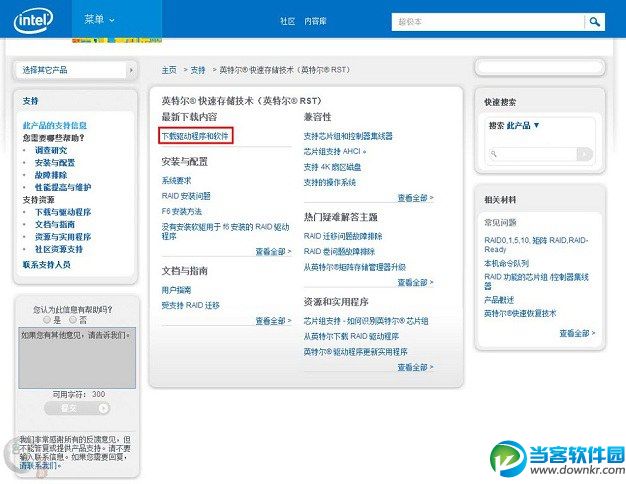Open 用户指南 link
626x484 pixels.
[x=176, y=290]
